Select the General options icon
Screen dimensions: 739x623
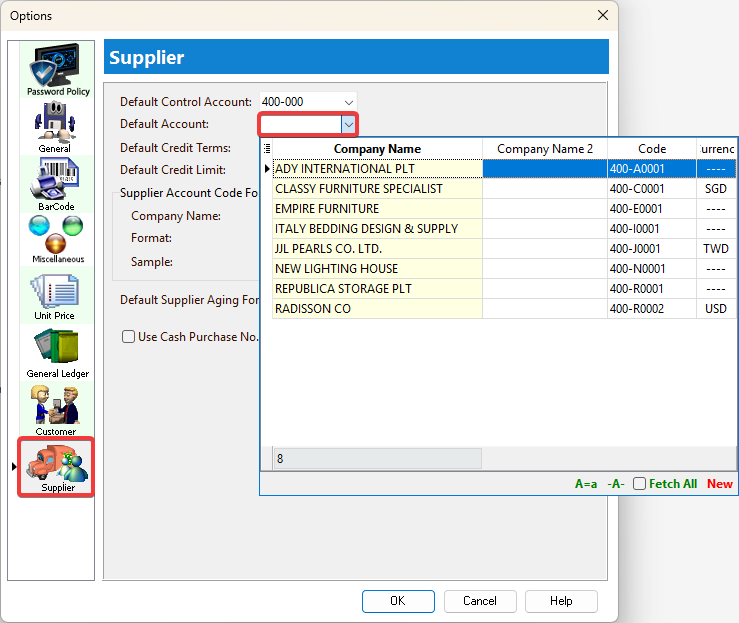click(55, 125)
